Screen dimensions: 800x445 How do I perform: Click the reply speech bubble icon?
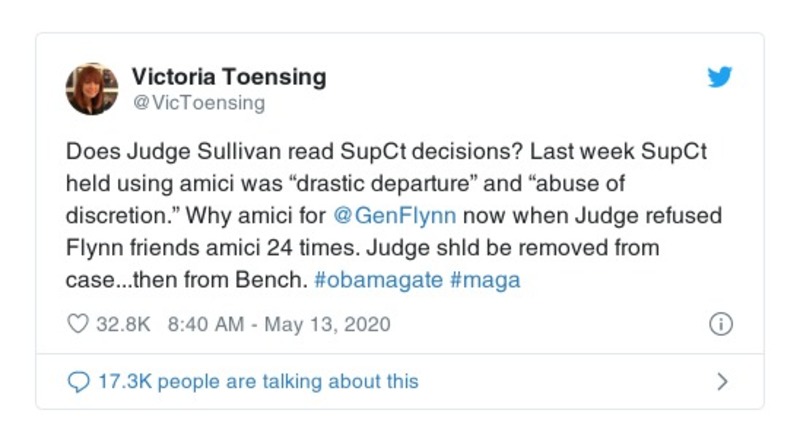[x=77, y=381]
